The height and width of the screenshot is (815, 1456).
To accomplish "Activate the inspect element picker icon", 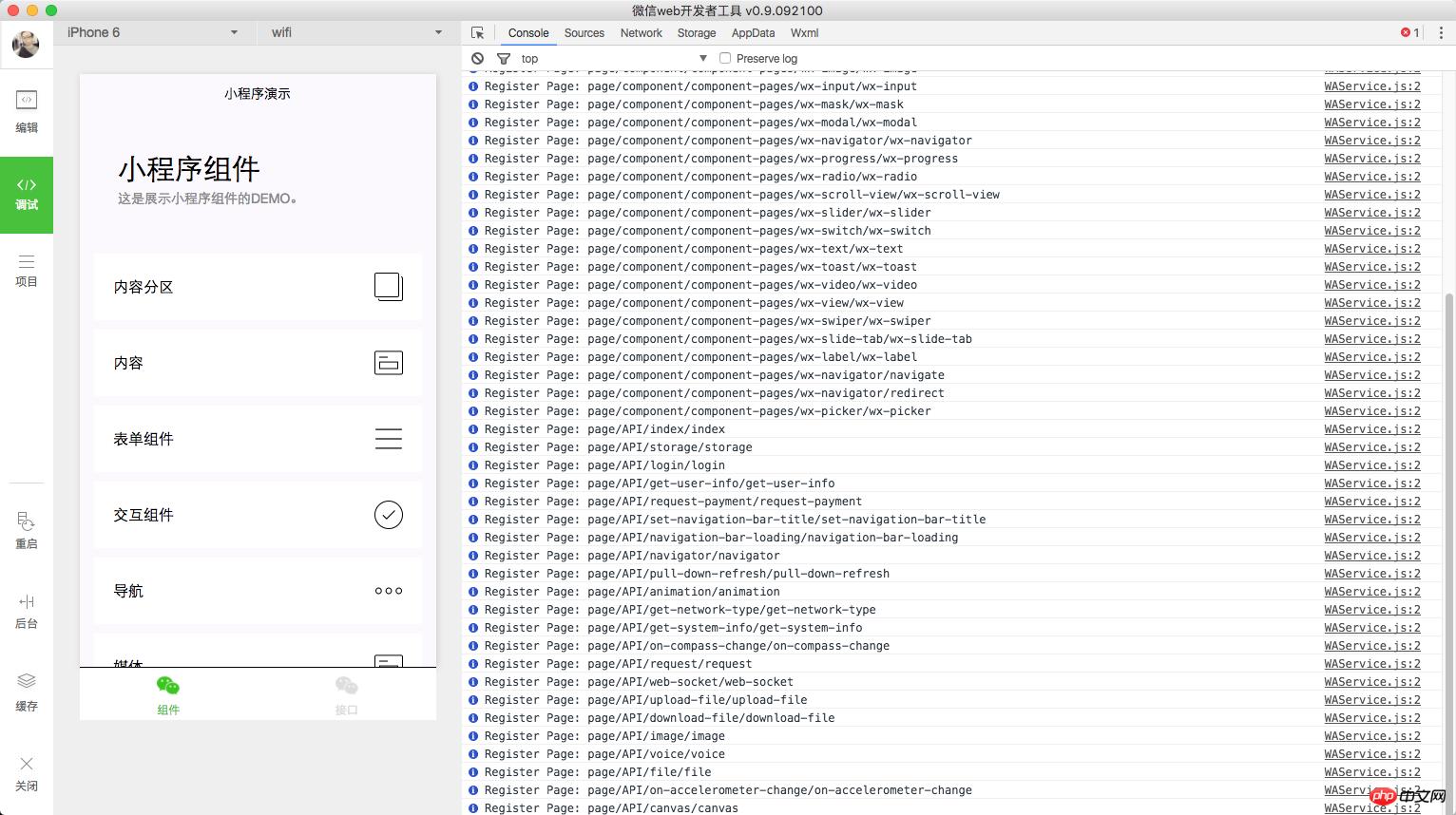I will click(x=478, y=32).
